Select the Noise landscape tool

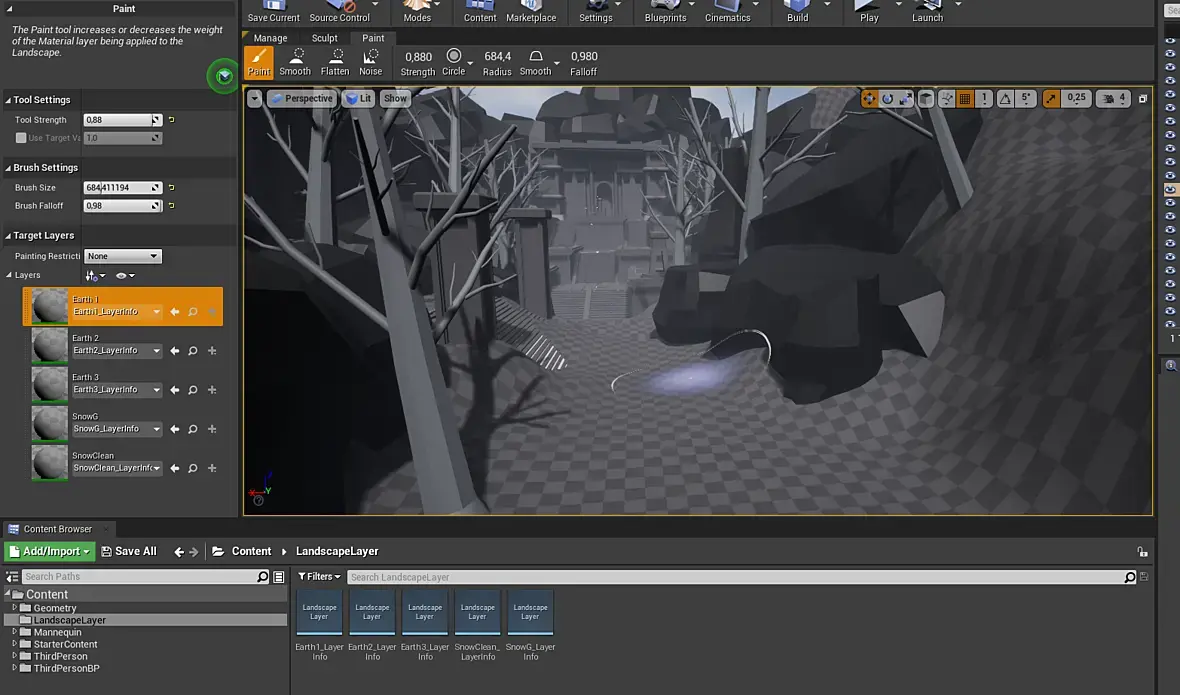coord(371,62)
